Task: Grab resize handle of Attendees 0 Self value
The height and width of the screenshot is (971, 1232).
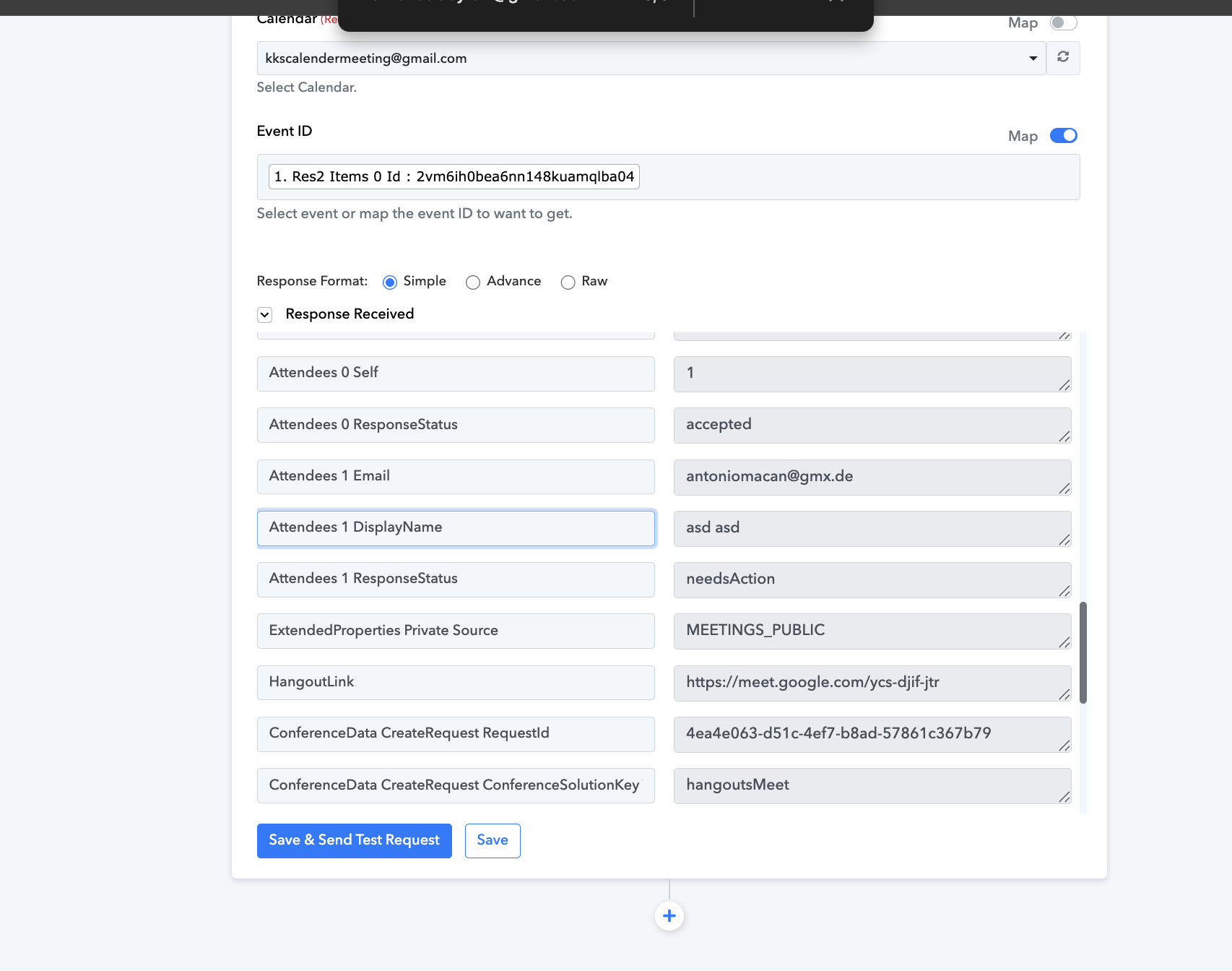Action: tap(1064, 385)
